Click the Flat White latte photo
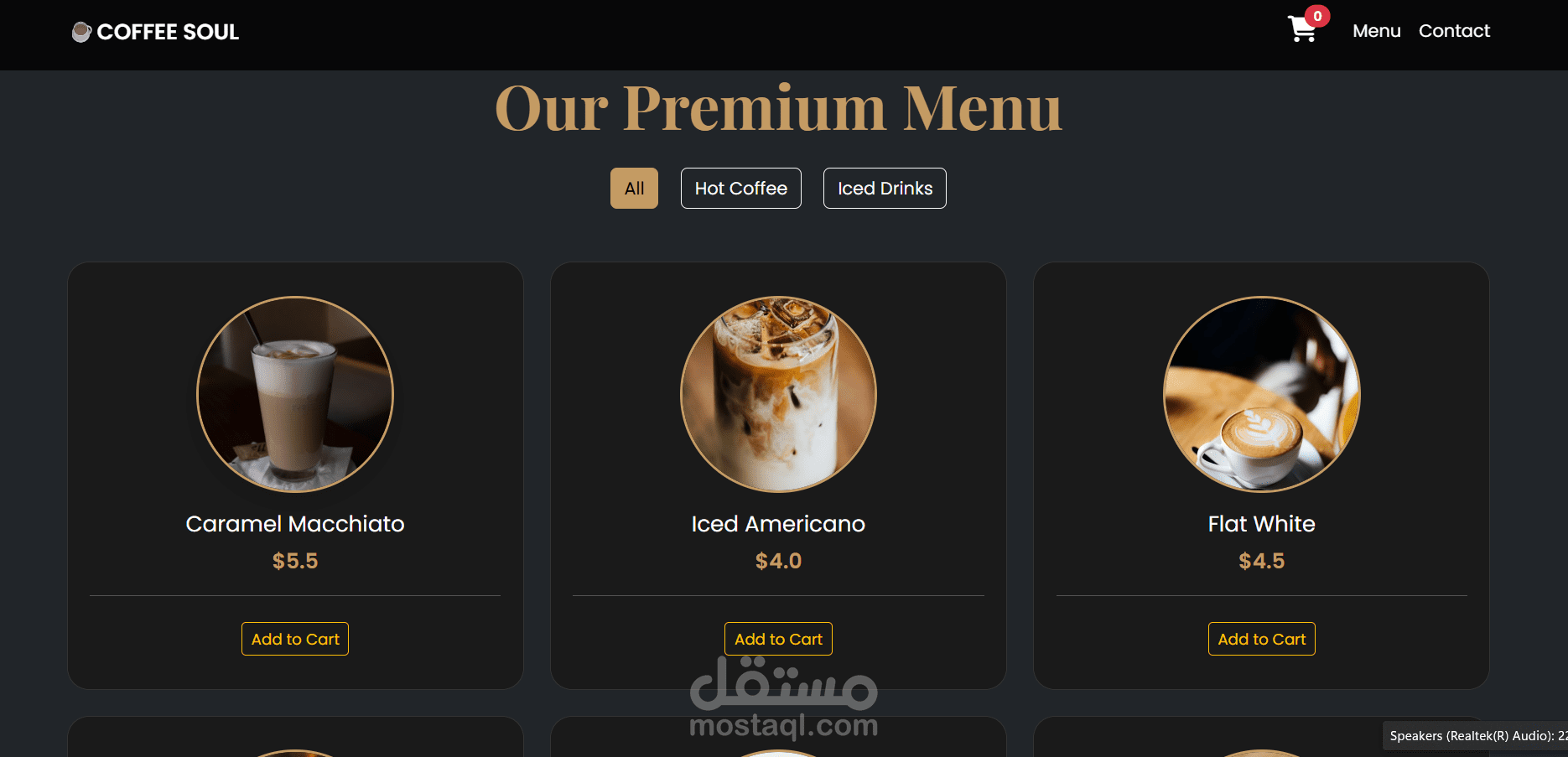Screen dimensions: 1568x757 click(x=1262, y=394)
